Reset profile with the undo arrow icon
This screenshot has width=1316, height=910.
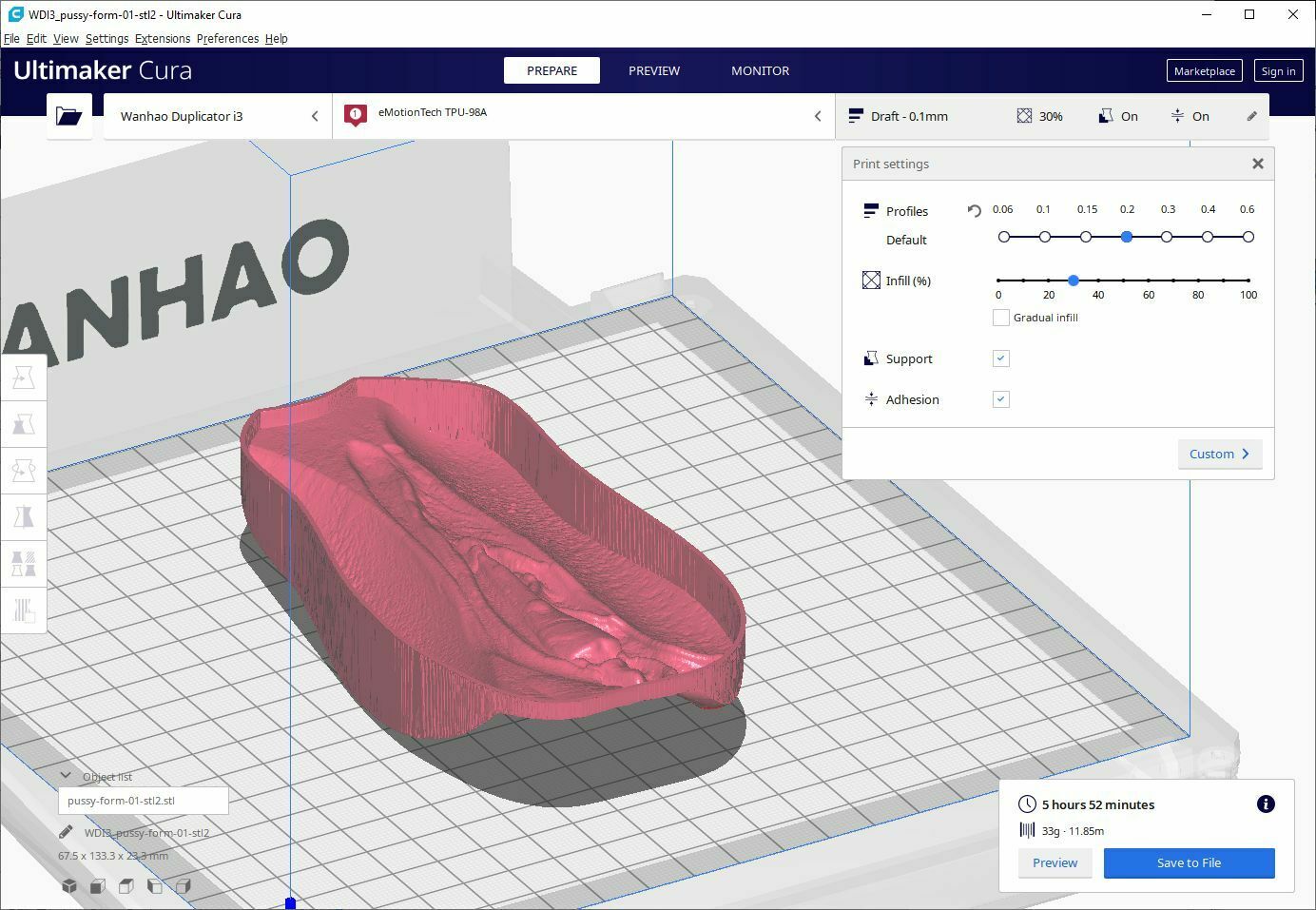974,211
